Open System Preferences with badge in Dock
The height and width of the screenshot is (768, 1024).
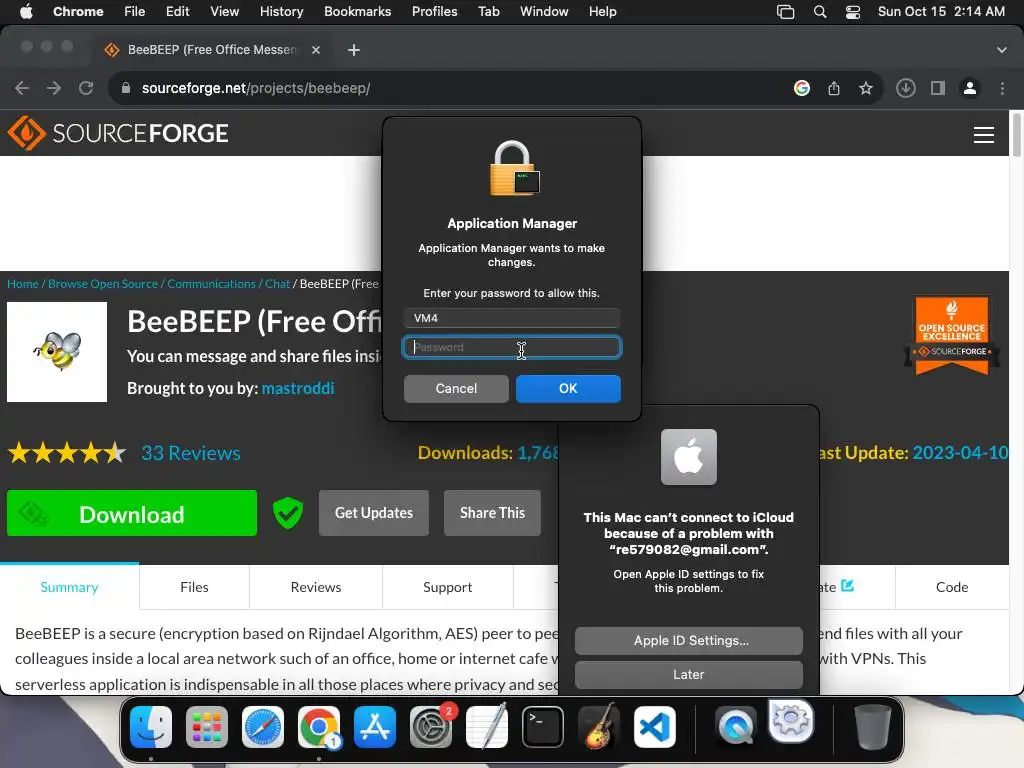[x=431, y=727]
